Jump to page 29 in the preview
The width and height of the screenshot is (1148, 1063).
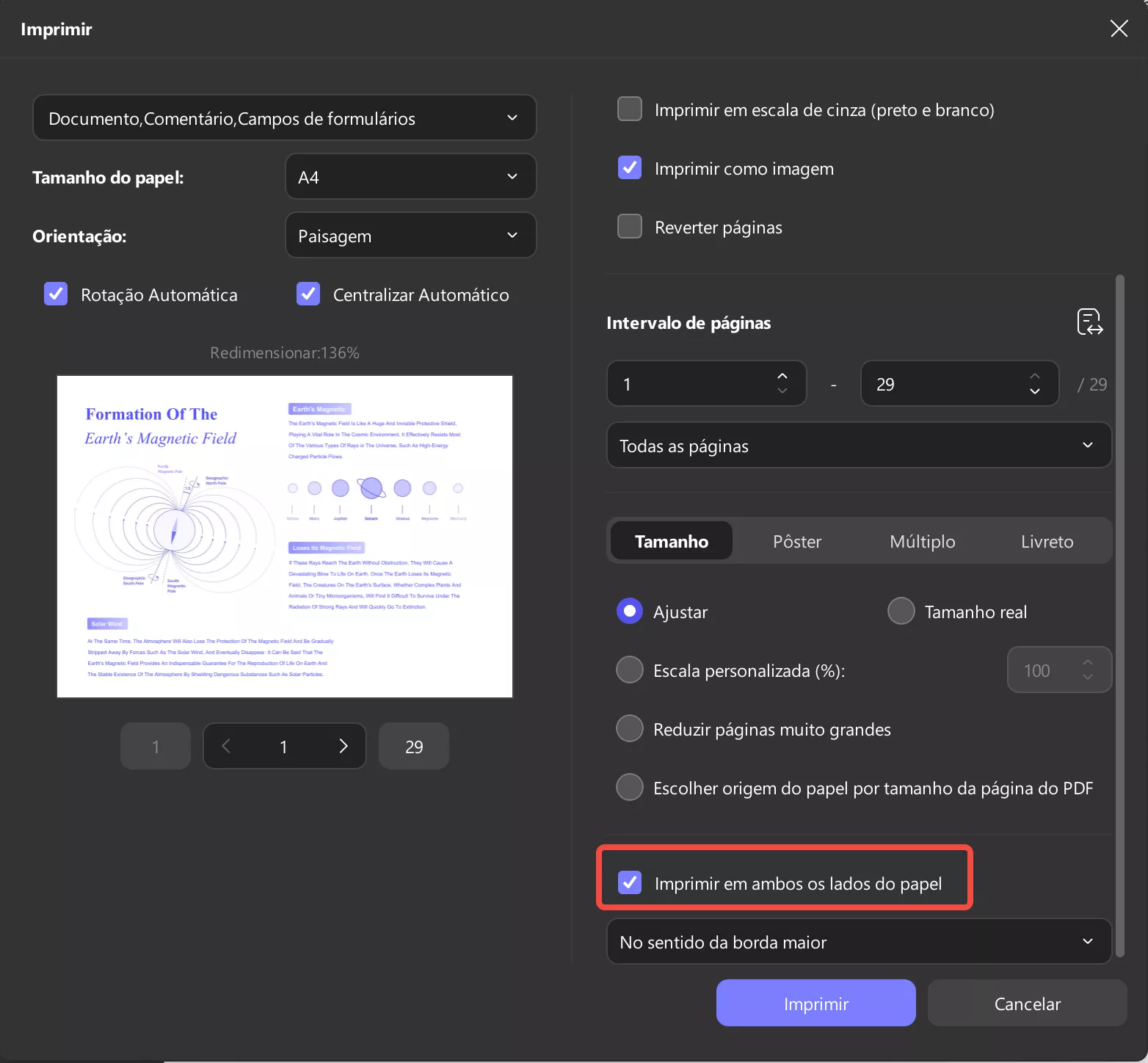[x=413, y=746]
